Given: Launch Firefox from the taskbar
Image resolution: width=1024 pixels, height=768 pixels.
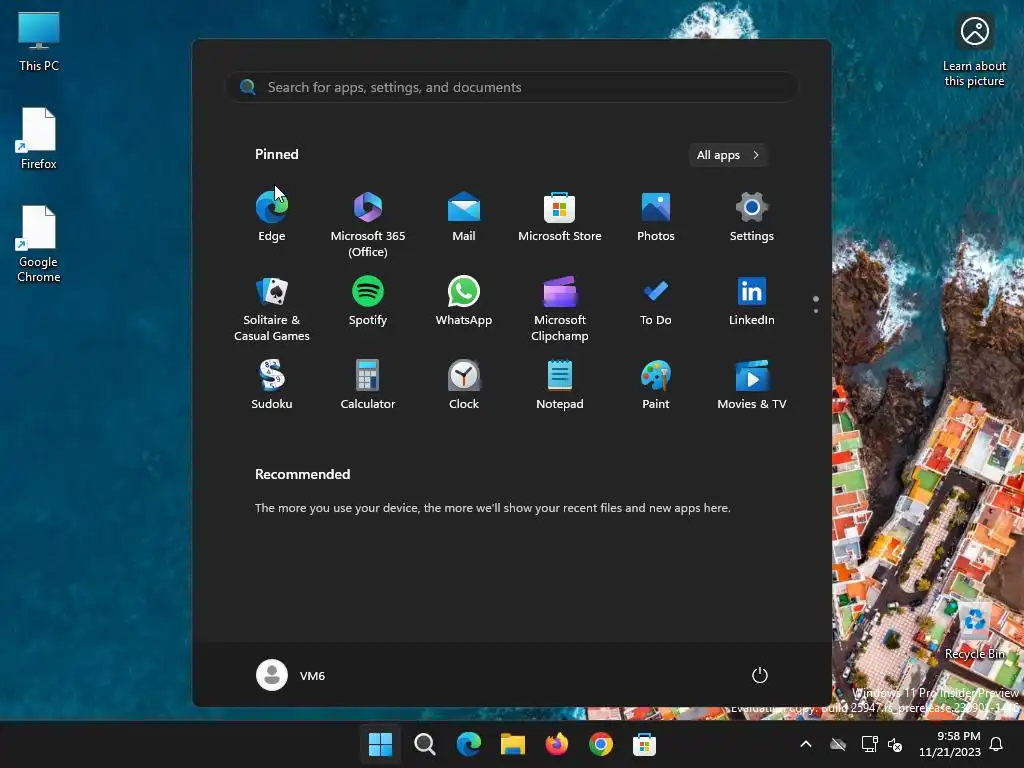Looking at the screenshot, I should click(556, 744).
